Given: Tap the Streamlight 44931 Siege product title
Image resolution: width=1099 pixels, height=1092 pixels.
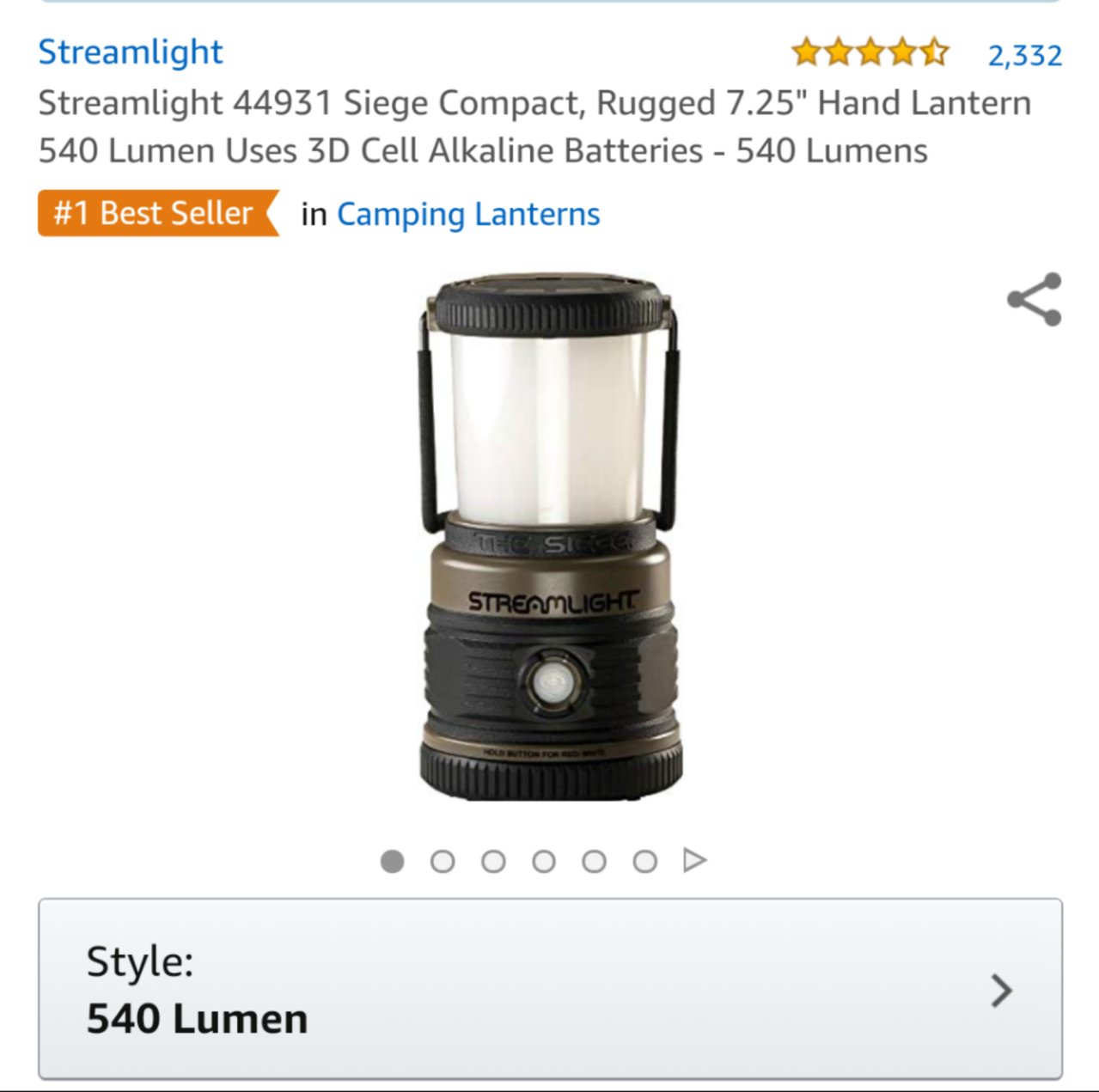Looking at the screenshot, I should (534, 126).
